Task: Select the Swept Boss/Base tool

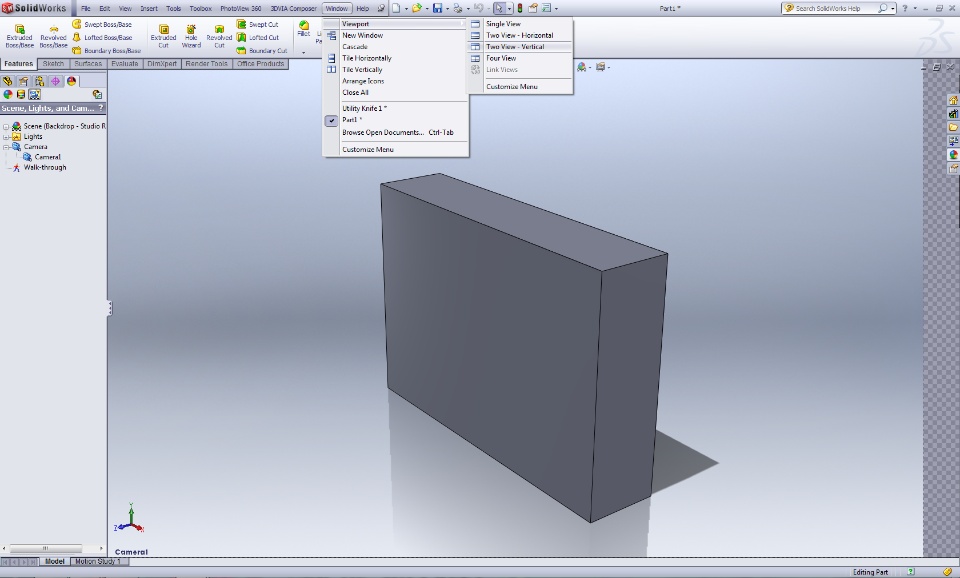Action: click(102, 24)
